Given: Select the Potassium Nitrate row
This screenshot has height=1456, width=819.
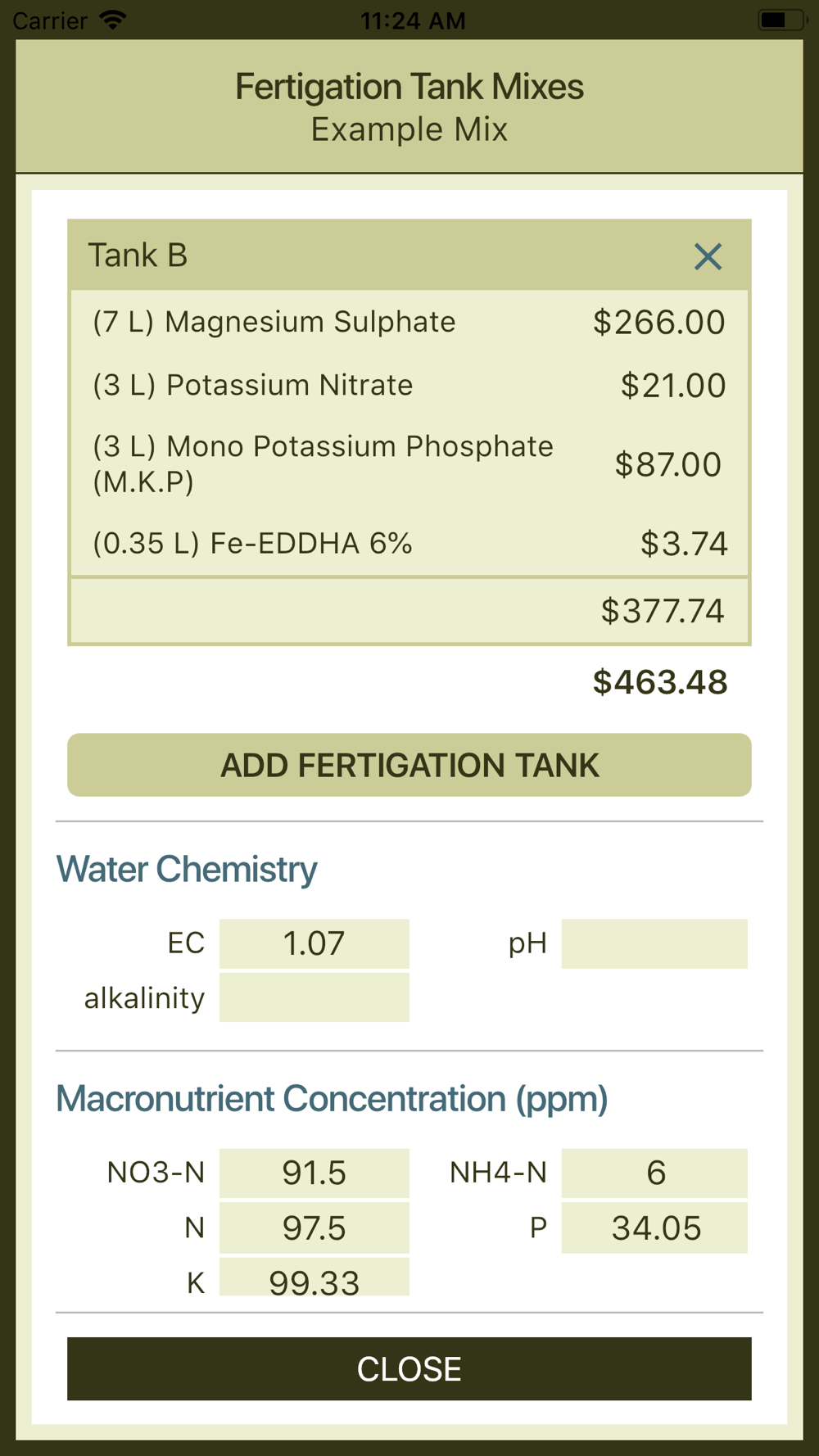Looking at the screenshot, I should point(409,385).
